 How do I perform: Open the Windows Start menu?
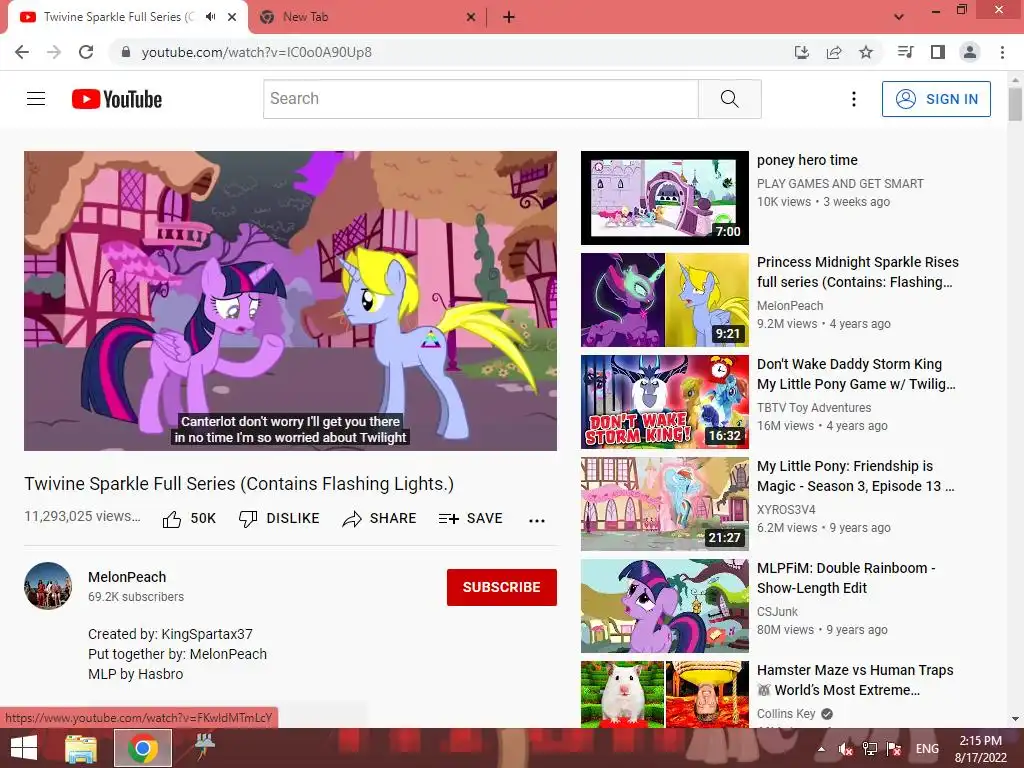pos(24,748)
